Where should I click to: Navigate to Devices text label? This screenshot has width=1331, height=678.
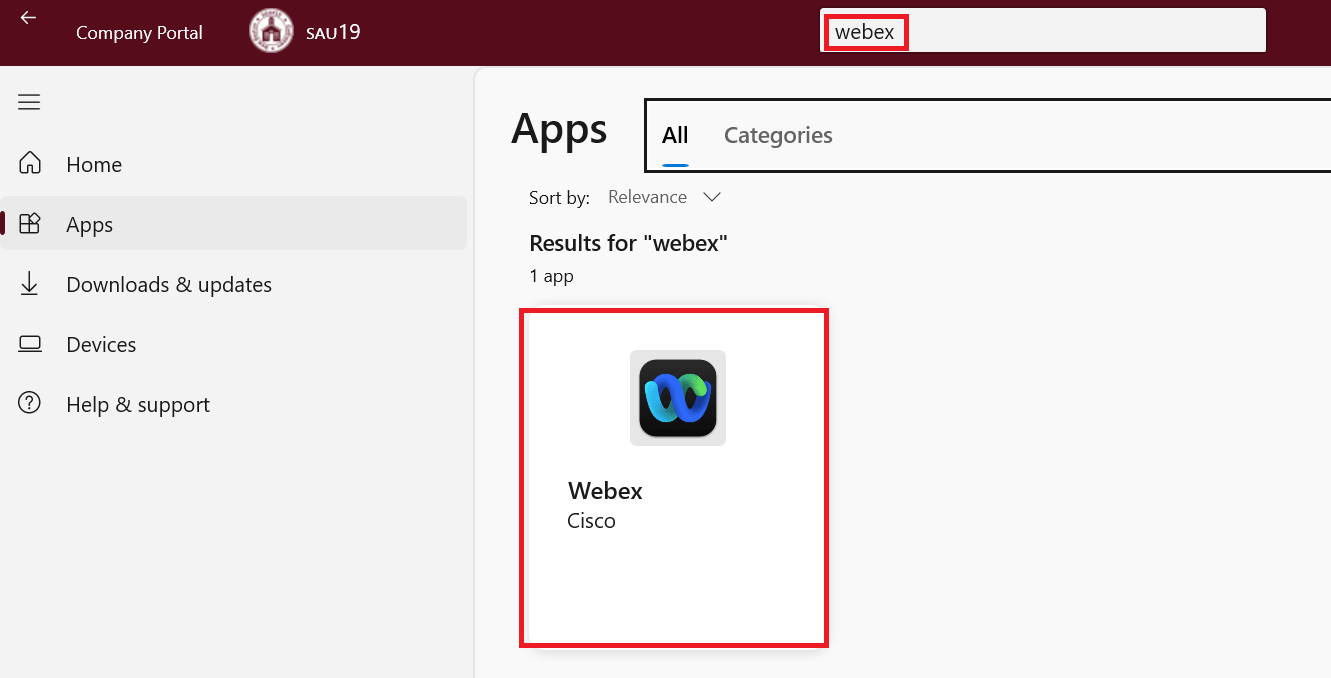(x=101, y=345)
